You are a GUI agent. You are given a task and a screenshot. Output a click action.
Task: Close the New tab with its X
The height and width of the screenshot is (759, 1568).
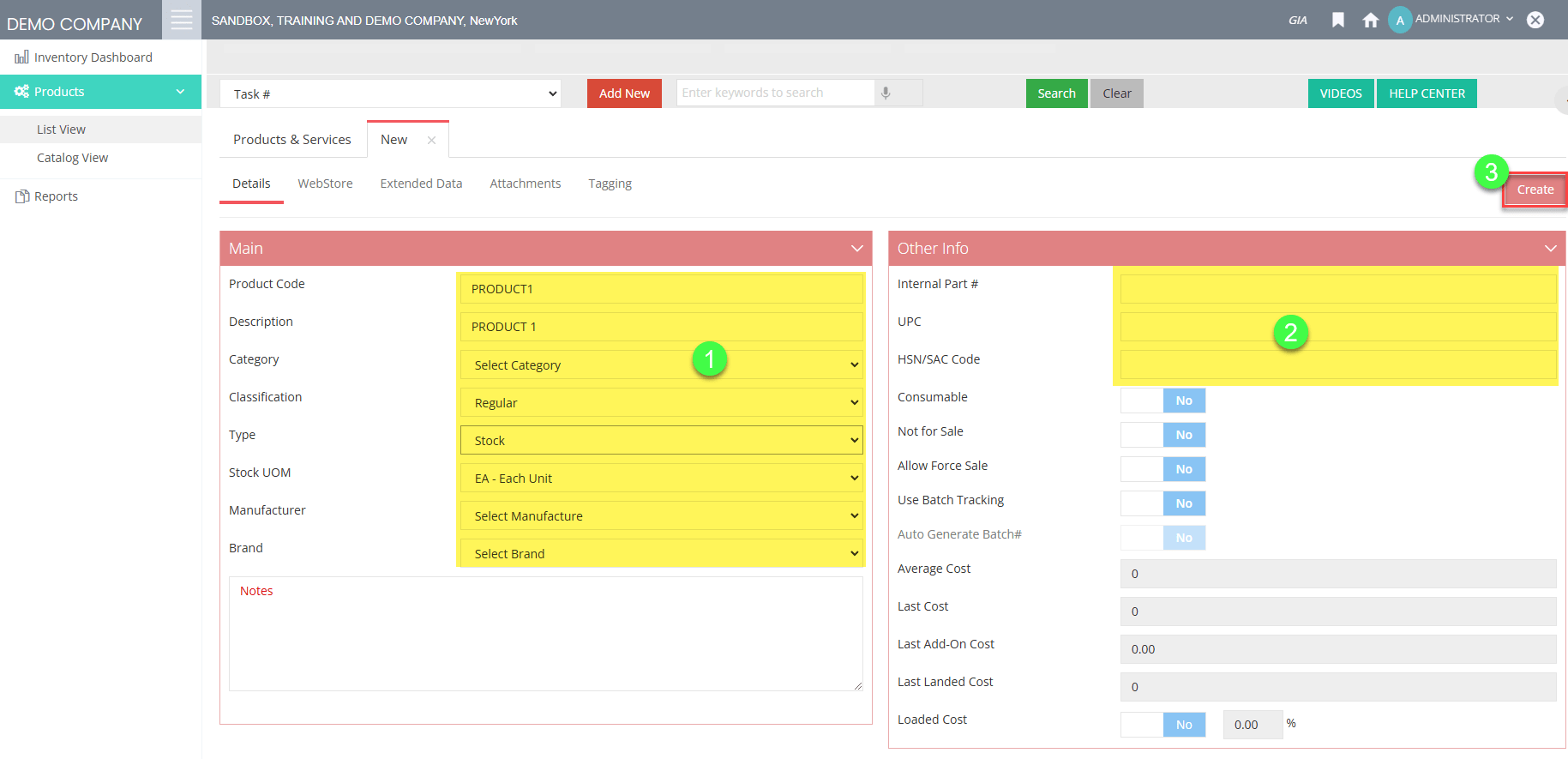point(431,140)
